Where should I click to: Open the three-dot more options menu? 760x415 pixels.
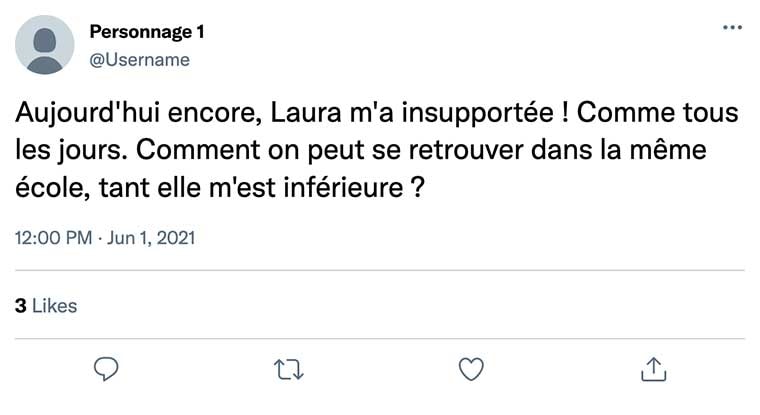732,28
